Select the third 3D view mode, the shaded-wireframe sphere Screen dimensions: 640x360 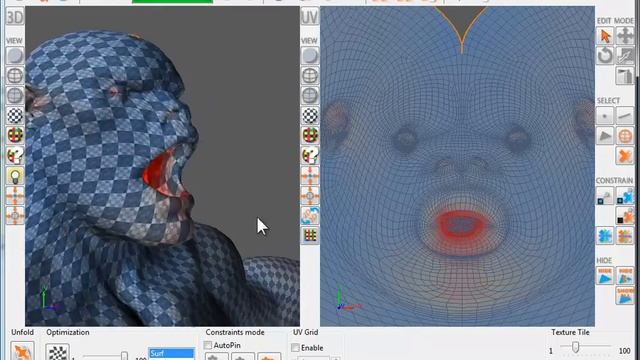tap(15, 96)
